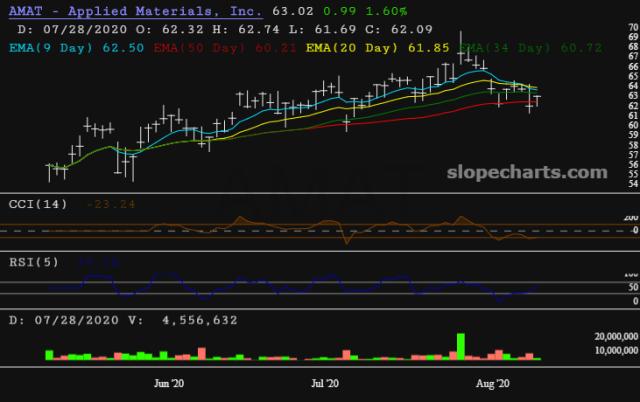The image size is (640, 402).
Task: Click the 54 label on price axis
Action: (632, 184)
